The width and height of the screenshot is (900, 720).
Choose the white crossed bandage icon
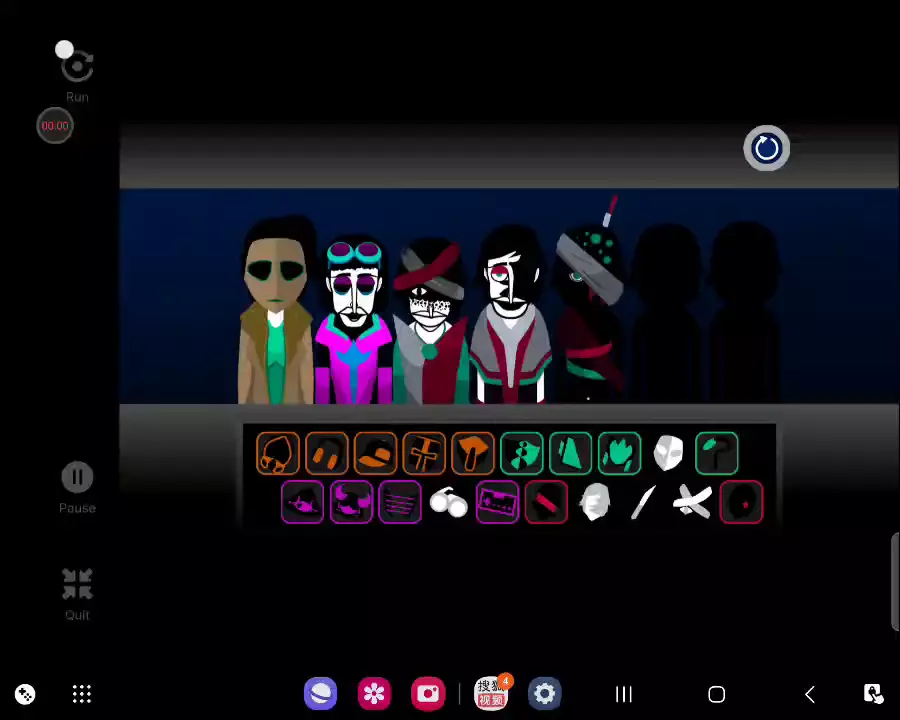(692, 502)
